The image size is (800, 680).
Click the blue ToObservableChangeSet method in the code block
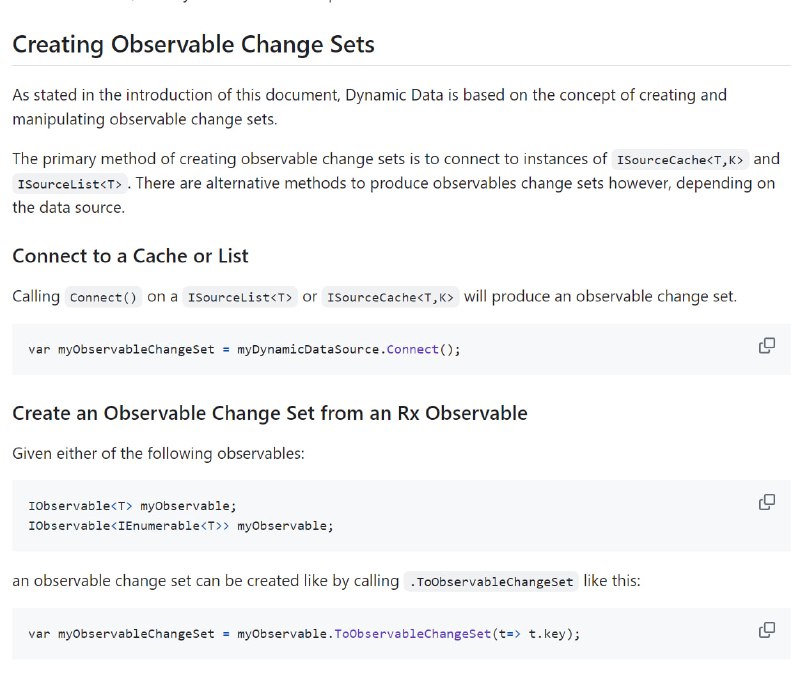tap(412, 634)
